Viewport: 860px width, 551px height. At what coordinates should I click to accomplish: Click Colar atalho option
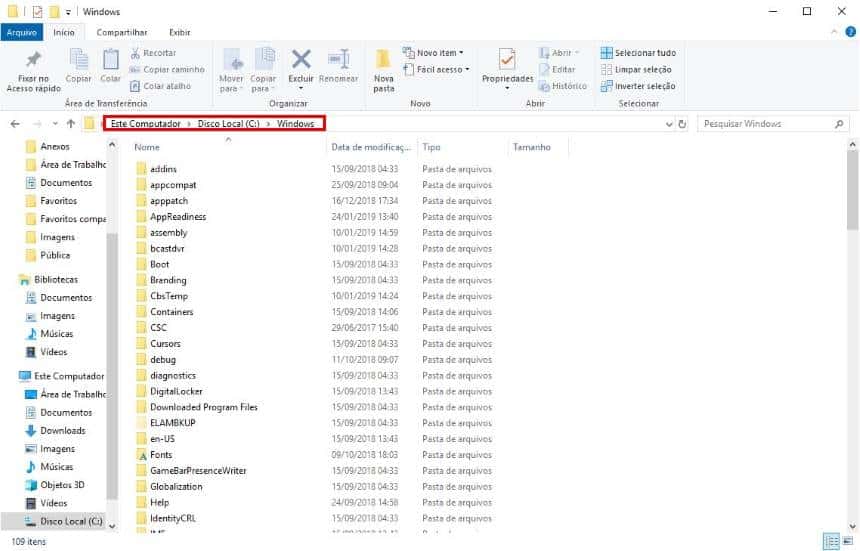tap(160, 86)
